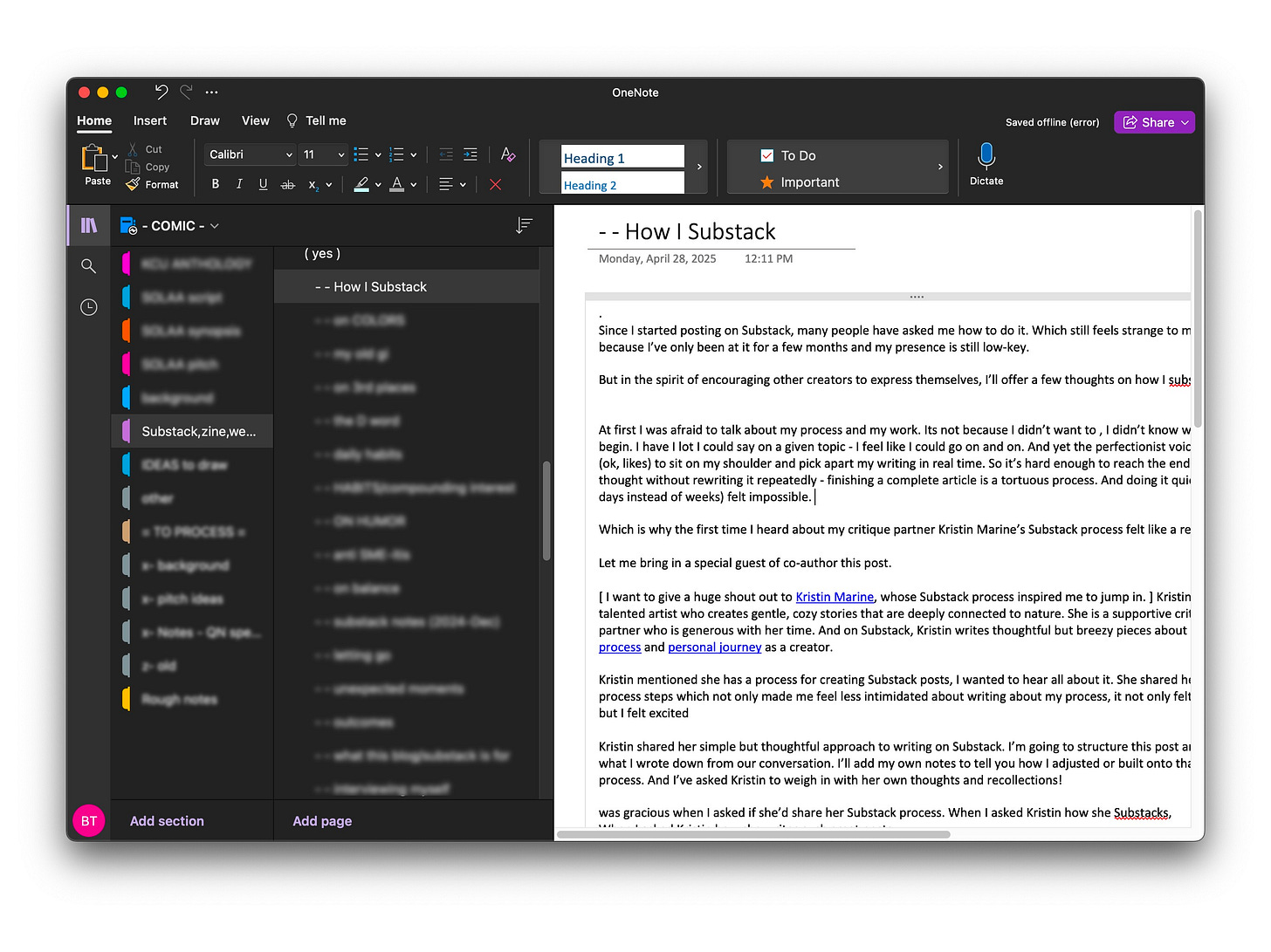
Task: Click the sort pages icon
Action: coord(524,225)
